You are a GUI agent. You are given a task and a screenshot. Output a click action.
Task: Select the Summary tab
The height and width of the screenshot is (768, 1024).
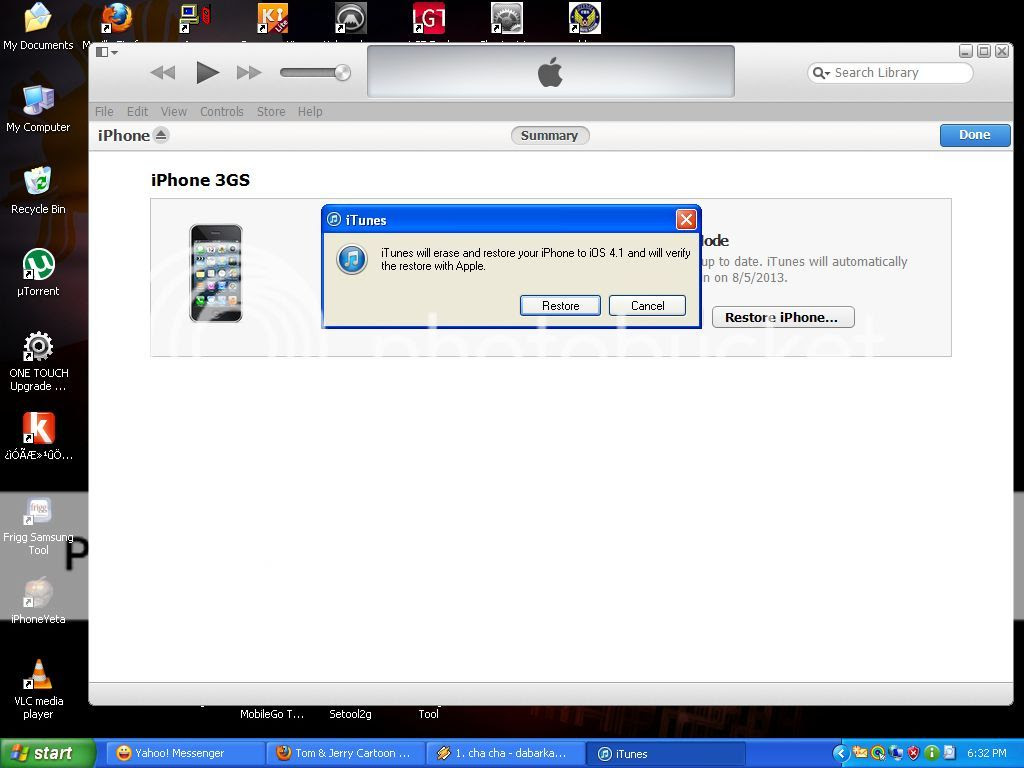pyautogui.click(x=549, y=136)
